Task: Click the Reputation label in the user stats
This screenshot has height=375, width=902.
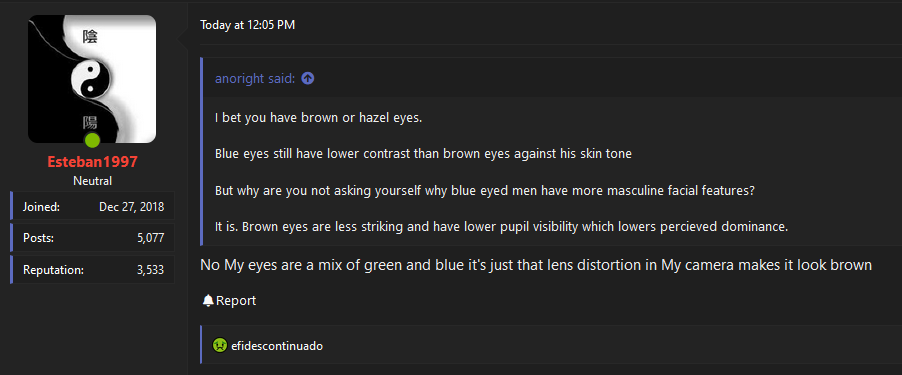Action: [53, 270]
